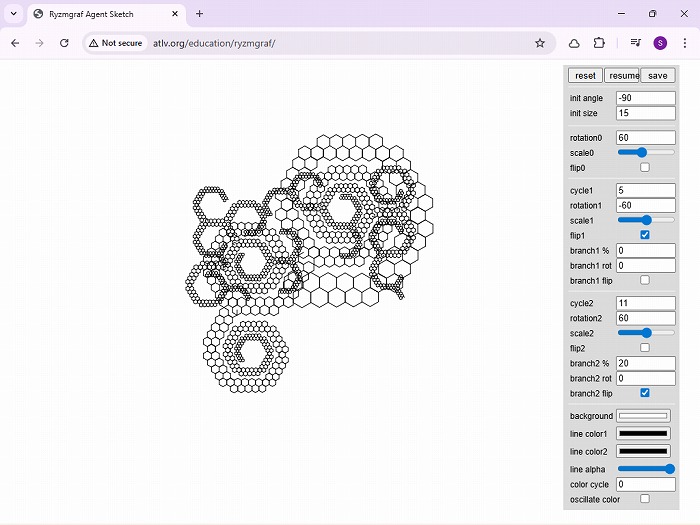
Task: Uncheck the flip1 checkbox
Action: pos(645,235)
